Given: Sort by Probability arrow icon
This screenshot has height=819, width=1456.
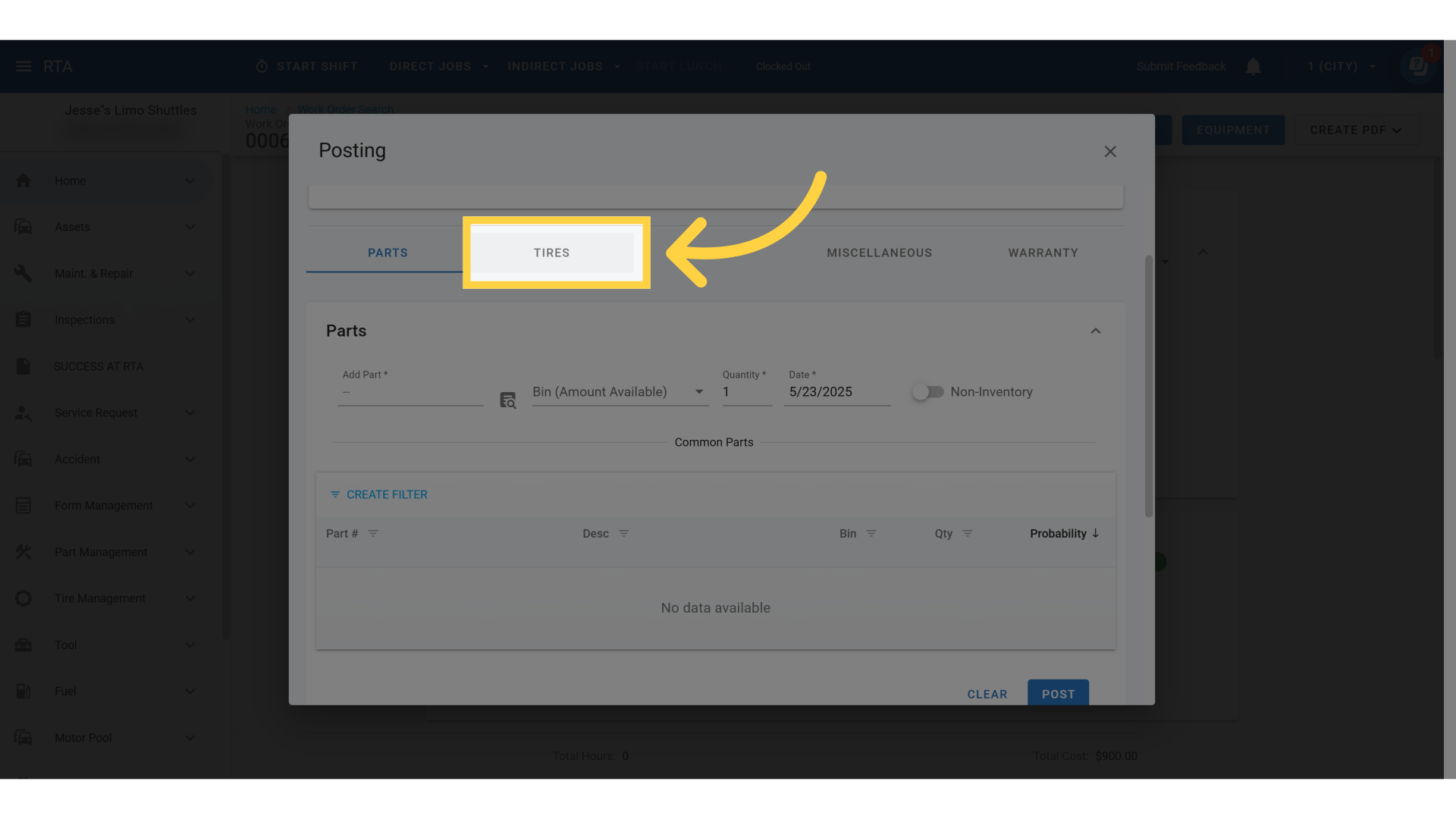Looking at the screenshot, I should (1096, 533).
